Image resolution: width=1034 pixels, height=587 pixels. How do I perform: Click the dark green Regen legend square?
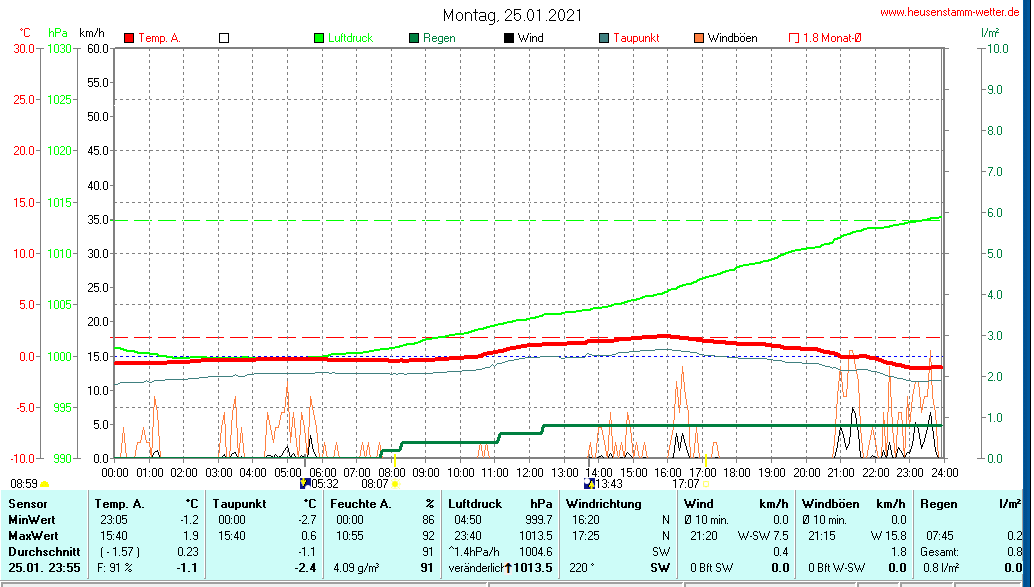click(414, 38)
